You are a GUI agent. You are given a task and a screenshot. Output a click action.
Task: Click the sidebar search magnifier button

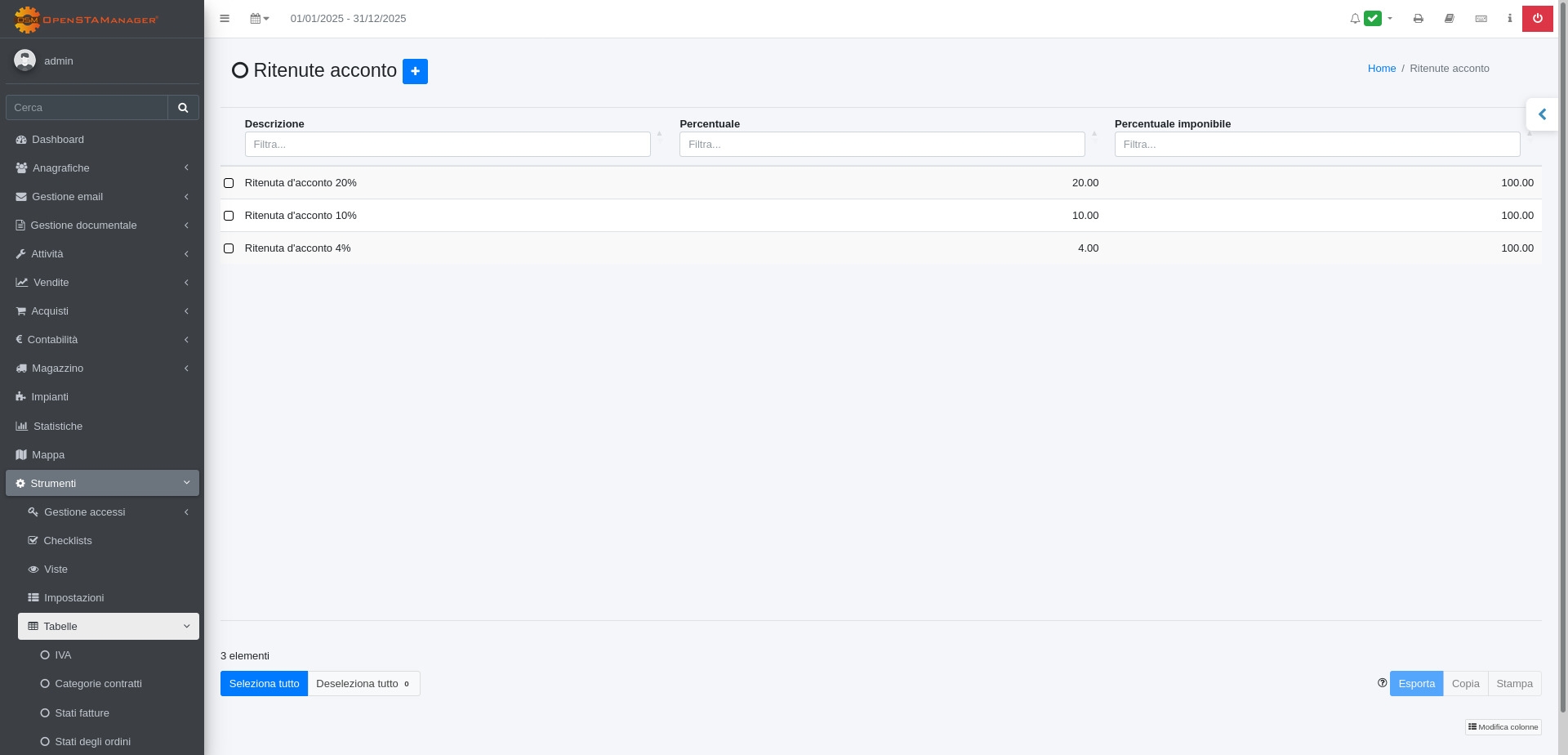pos(183,108)
